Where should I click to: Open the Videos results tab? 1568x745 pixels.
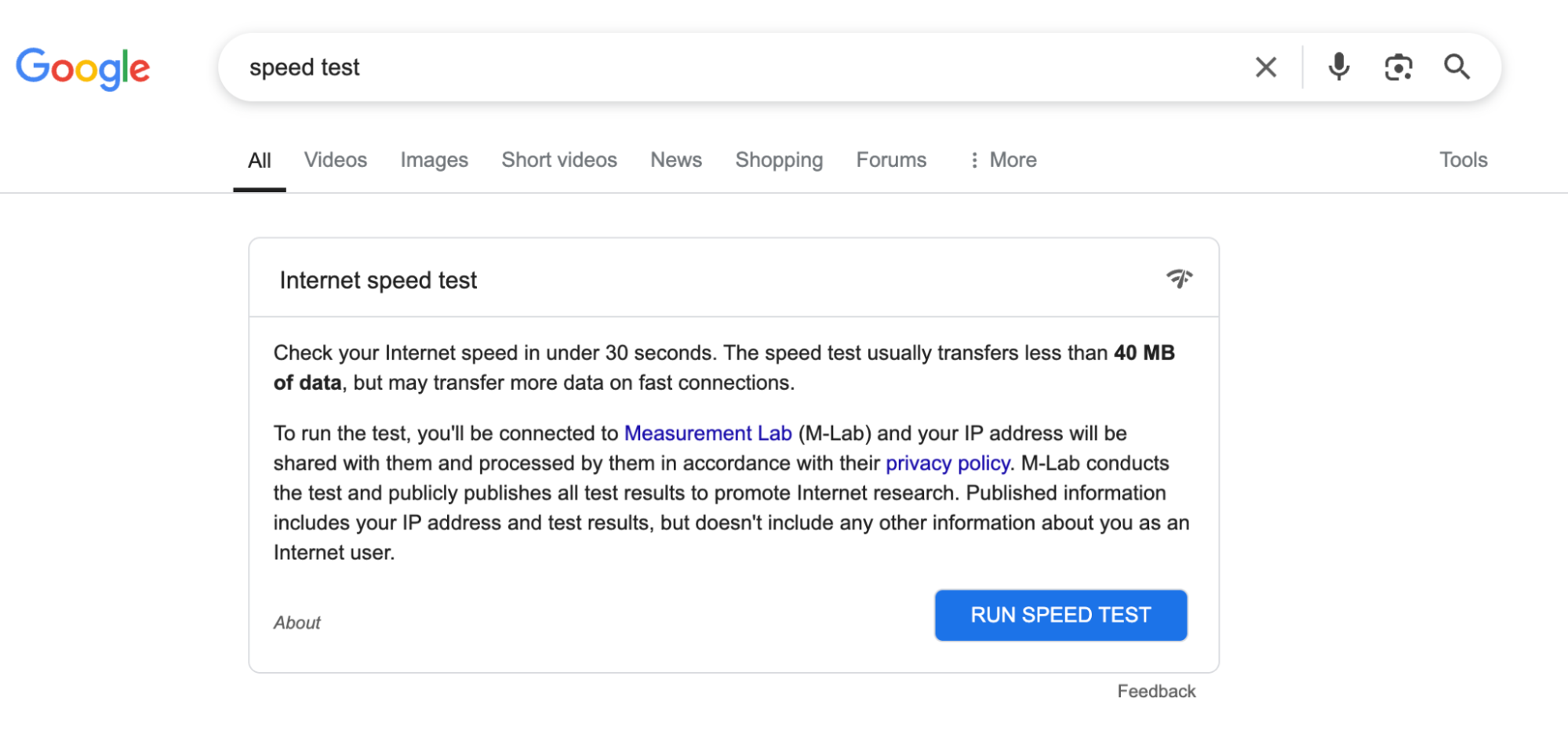point(335,160)
